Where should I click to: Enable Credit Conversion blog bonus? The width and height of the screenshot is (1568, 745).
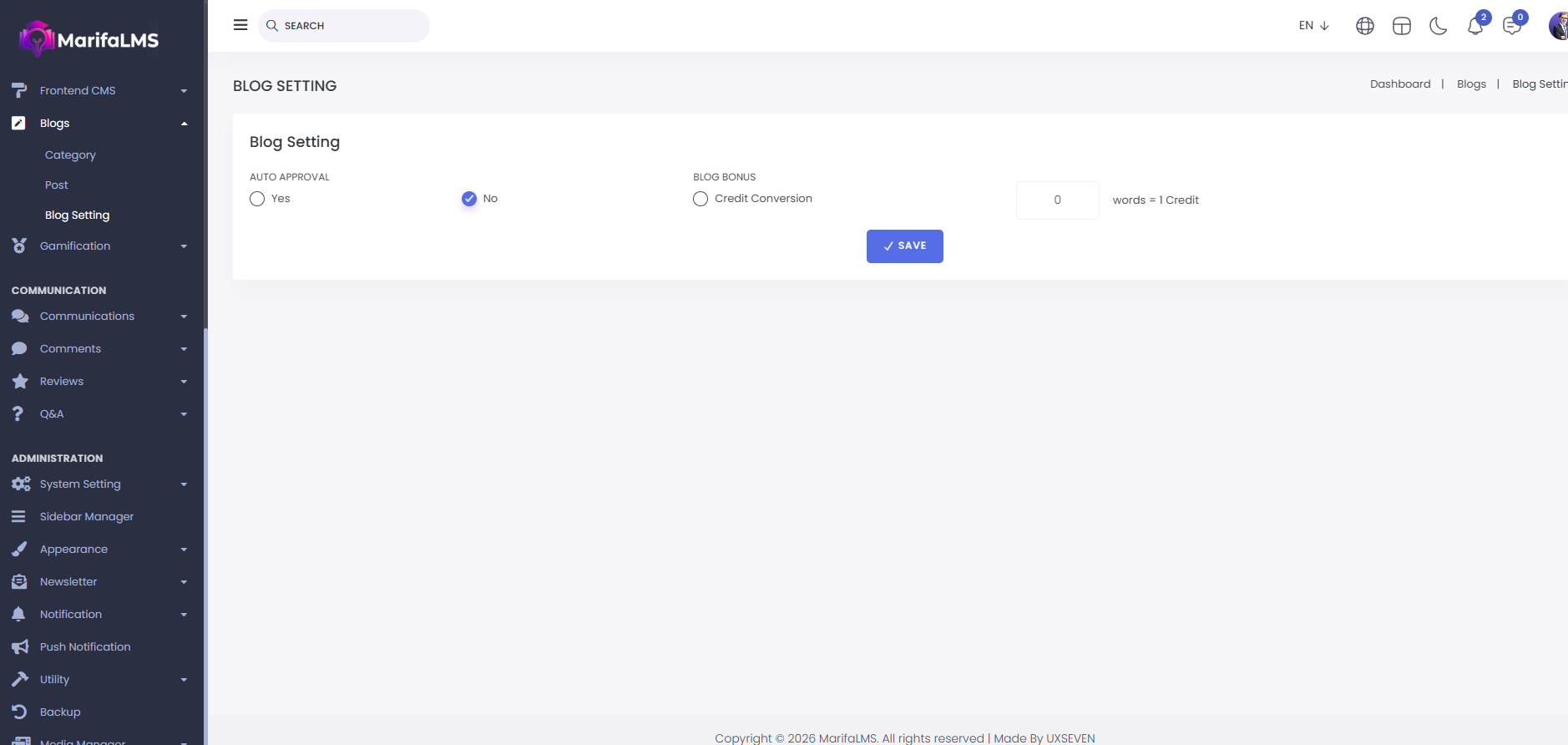(701, 199)
